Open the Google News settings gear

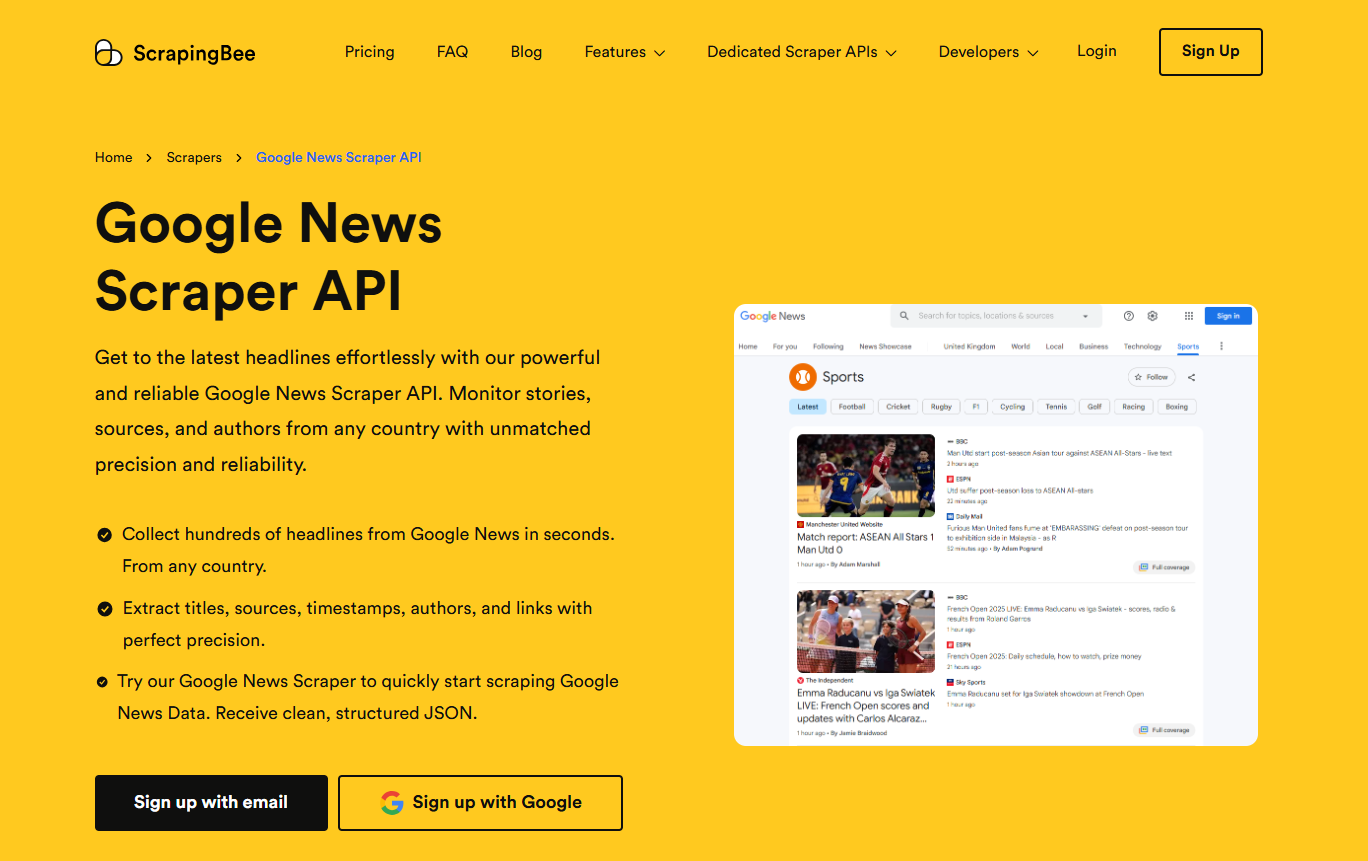click(1152, 316)
